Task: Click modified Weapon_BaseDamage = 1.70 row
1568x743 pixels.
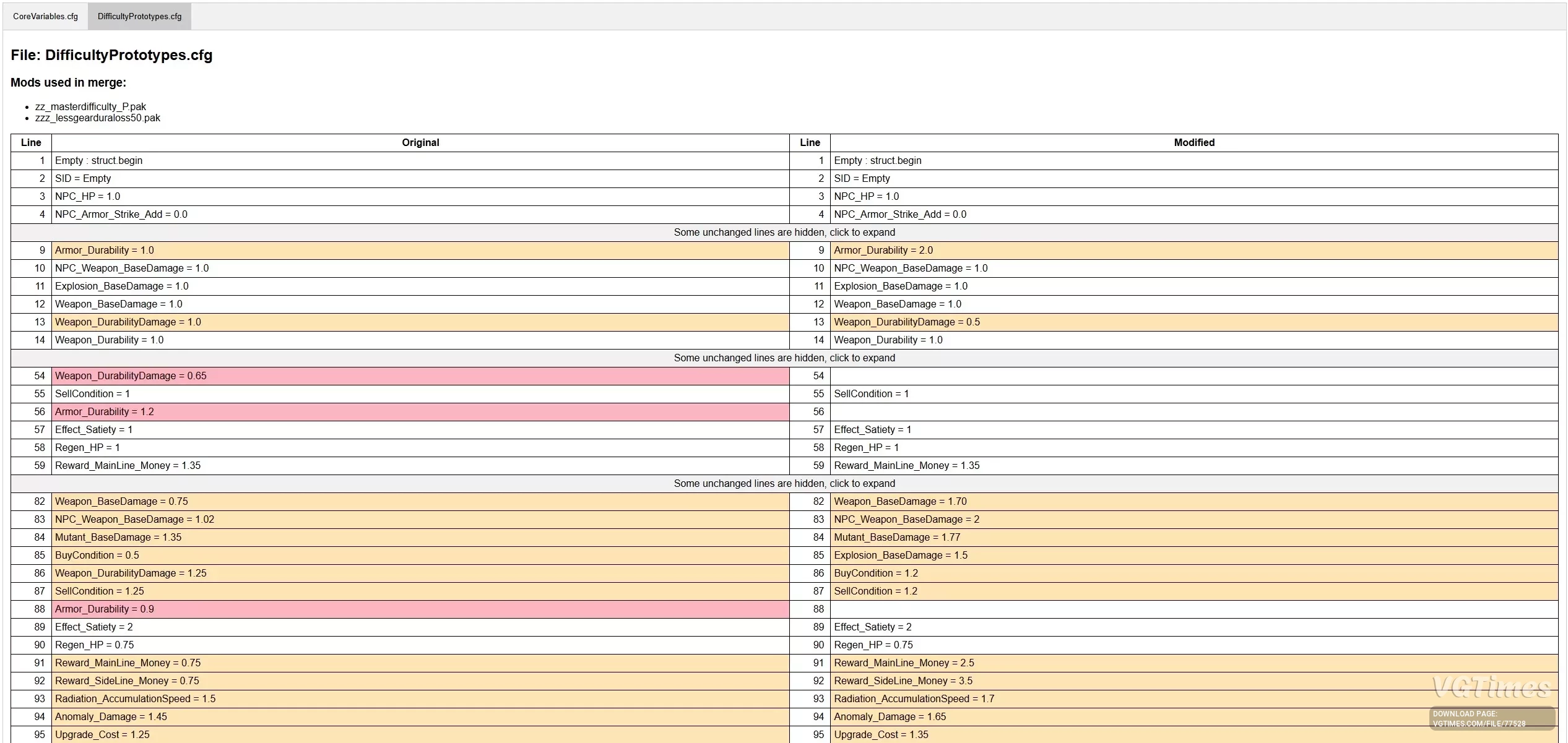Action: point(899,502)
